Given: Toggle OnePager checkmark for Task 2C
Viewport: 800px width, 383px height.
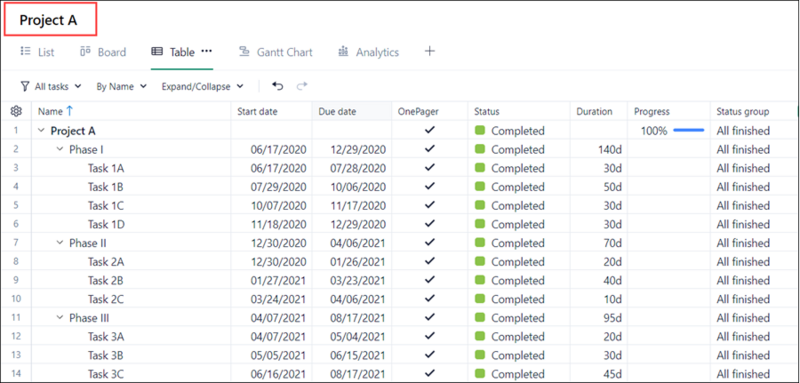Looking at the screenshot, I should 430,299.
